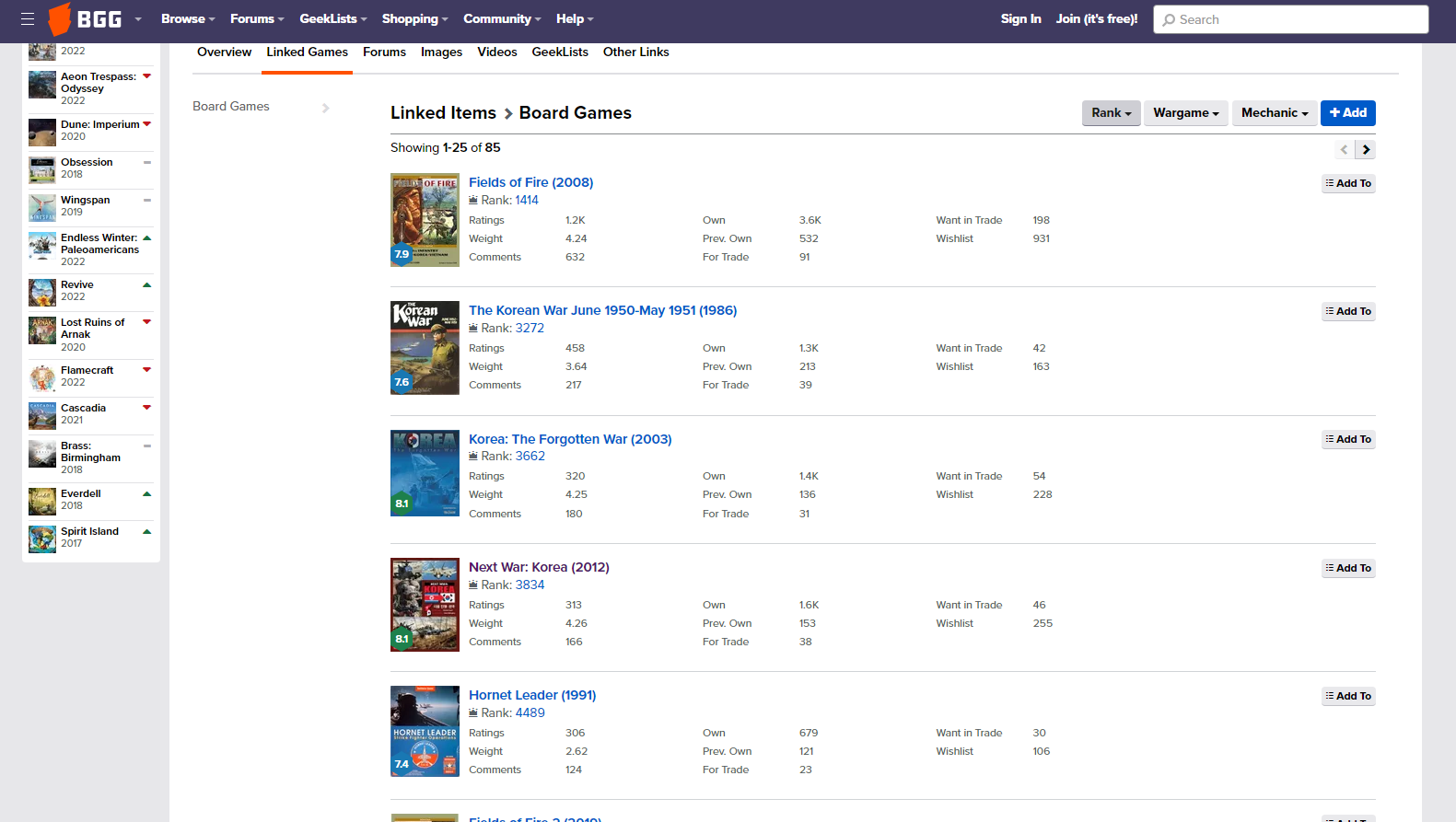Click Wingspan thumbnail icon in sidebar
The width and height of the screenshot is (1456, 822).
point(42,208)
